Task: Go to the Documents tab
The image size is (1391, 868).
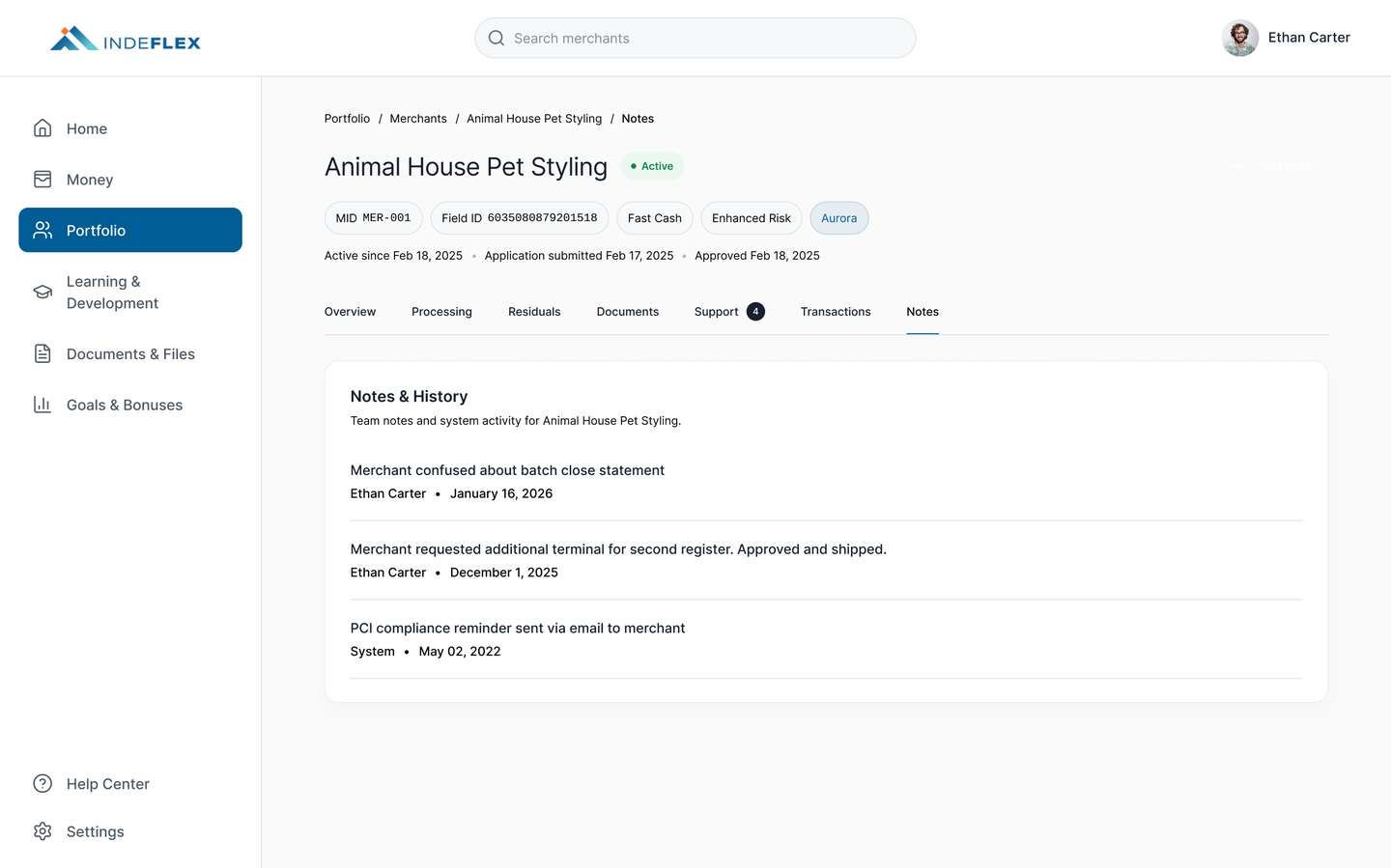Action: point(628,312)
